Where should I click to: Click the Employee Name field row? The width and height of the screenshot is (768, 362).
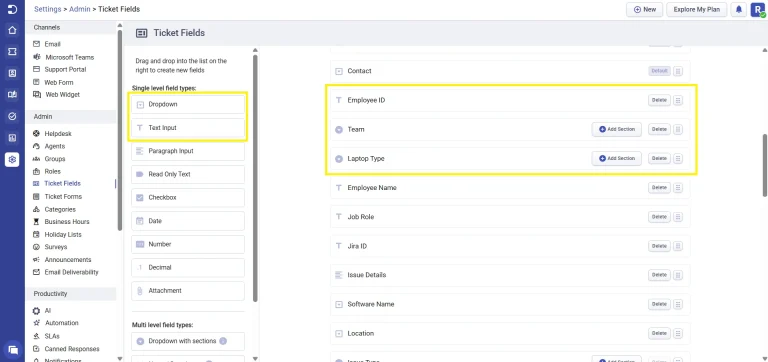510,188
